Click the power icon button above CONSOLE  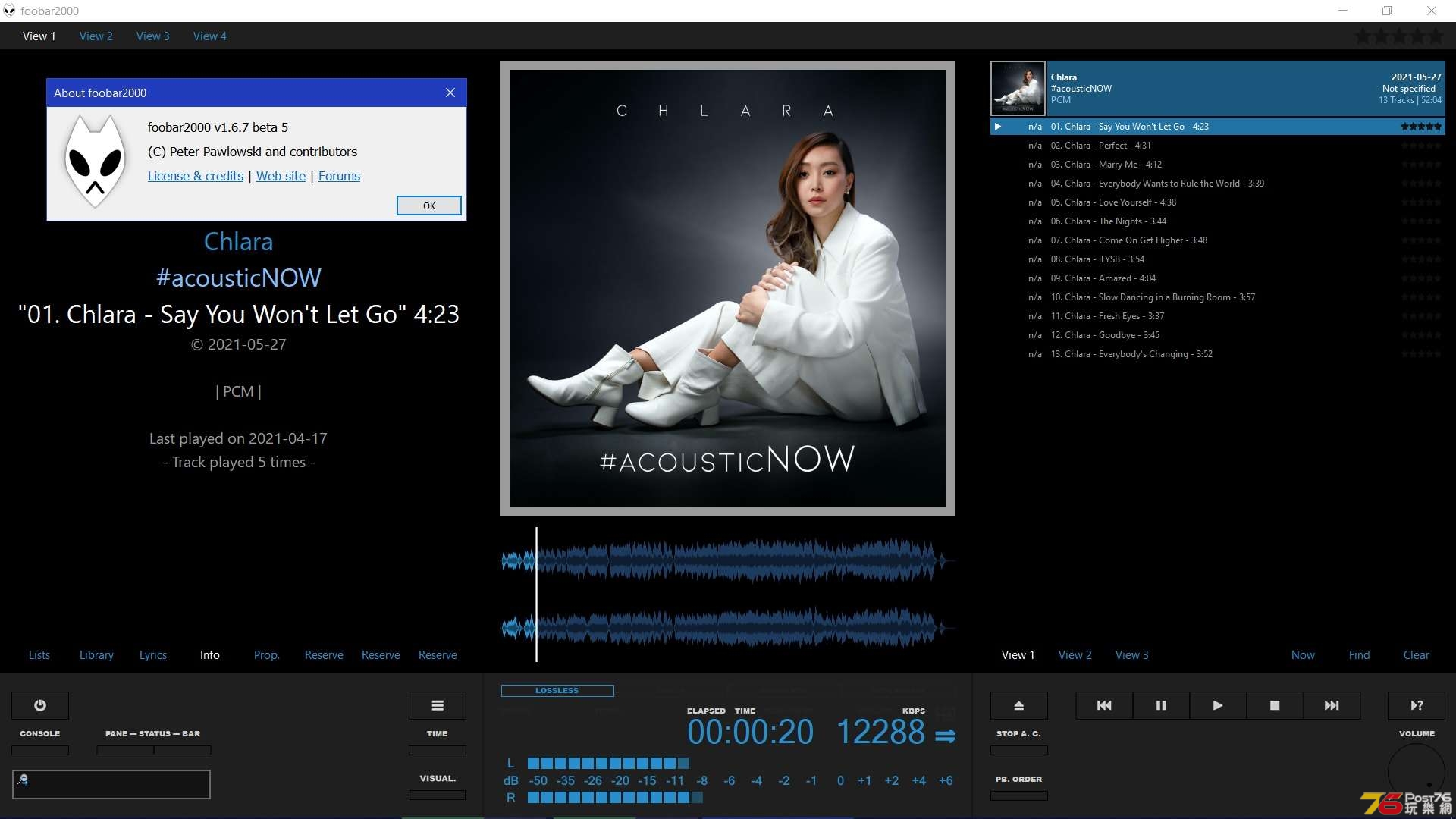40,705
